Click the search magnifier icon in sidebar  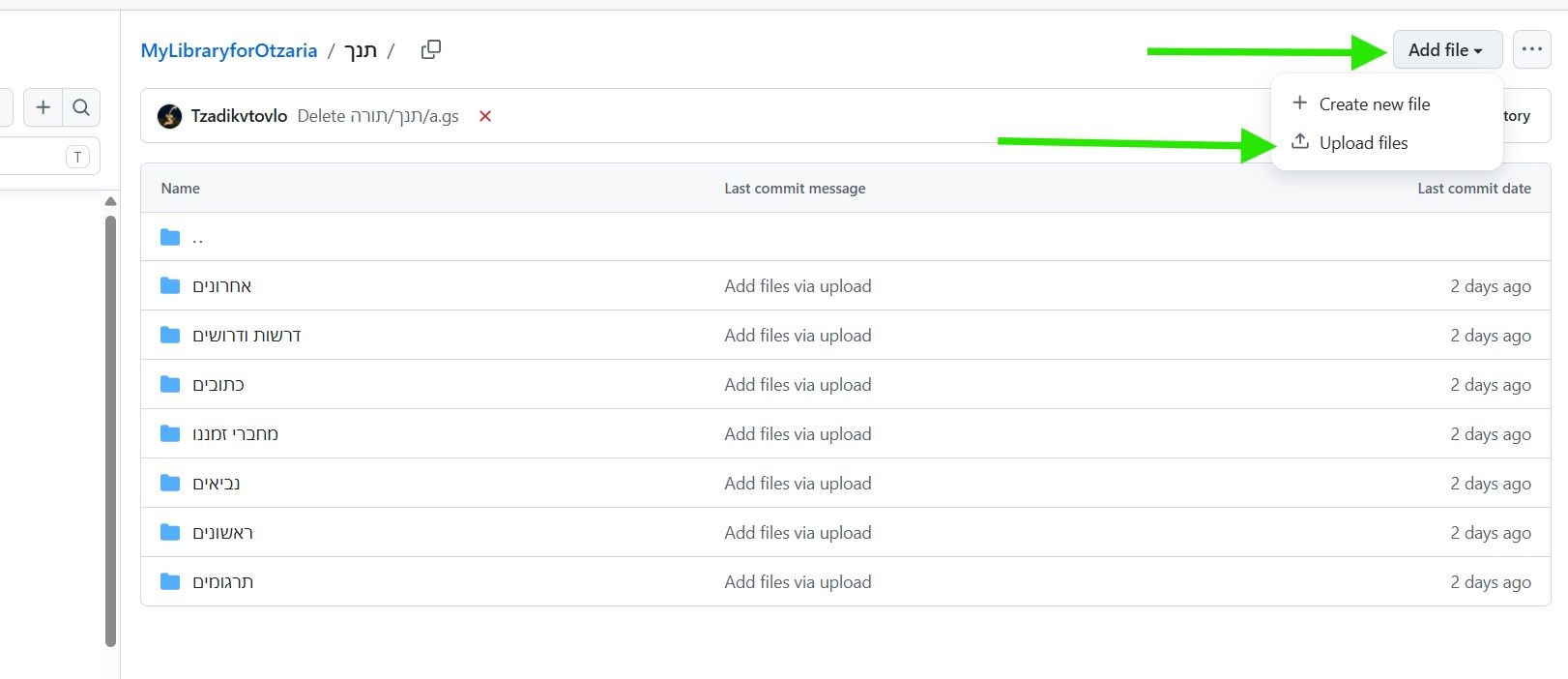81,107
